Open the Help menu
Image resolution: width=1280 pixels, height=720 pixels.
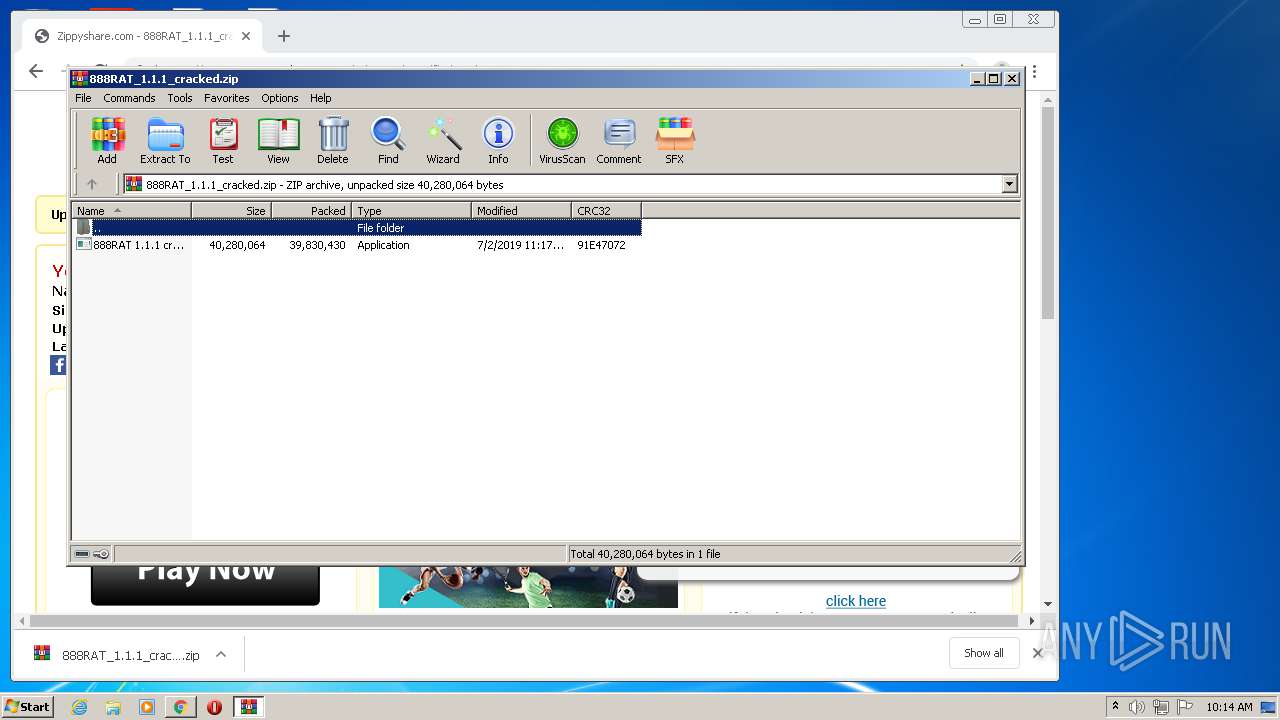[320, 98]
